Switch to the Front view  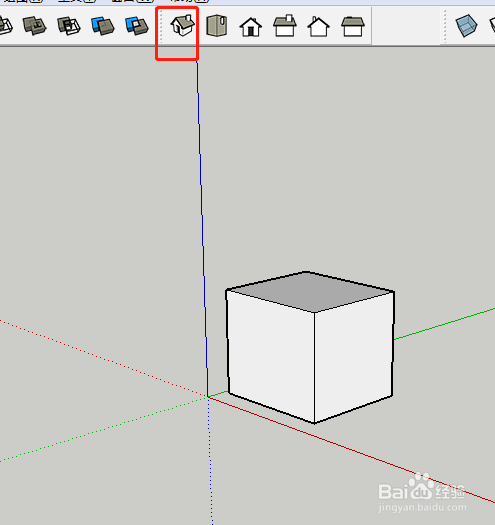[251, 27]
